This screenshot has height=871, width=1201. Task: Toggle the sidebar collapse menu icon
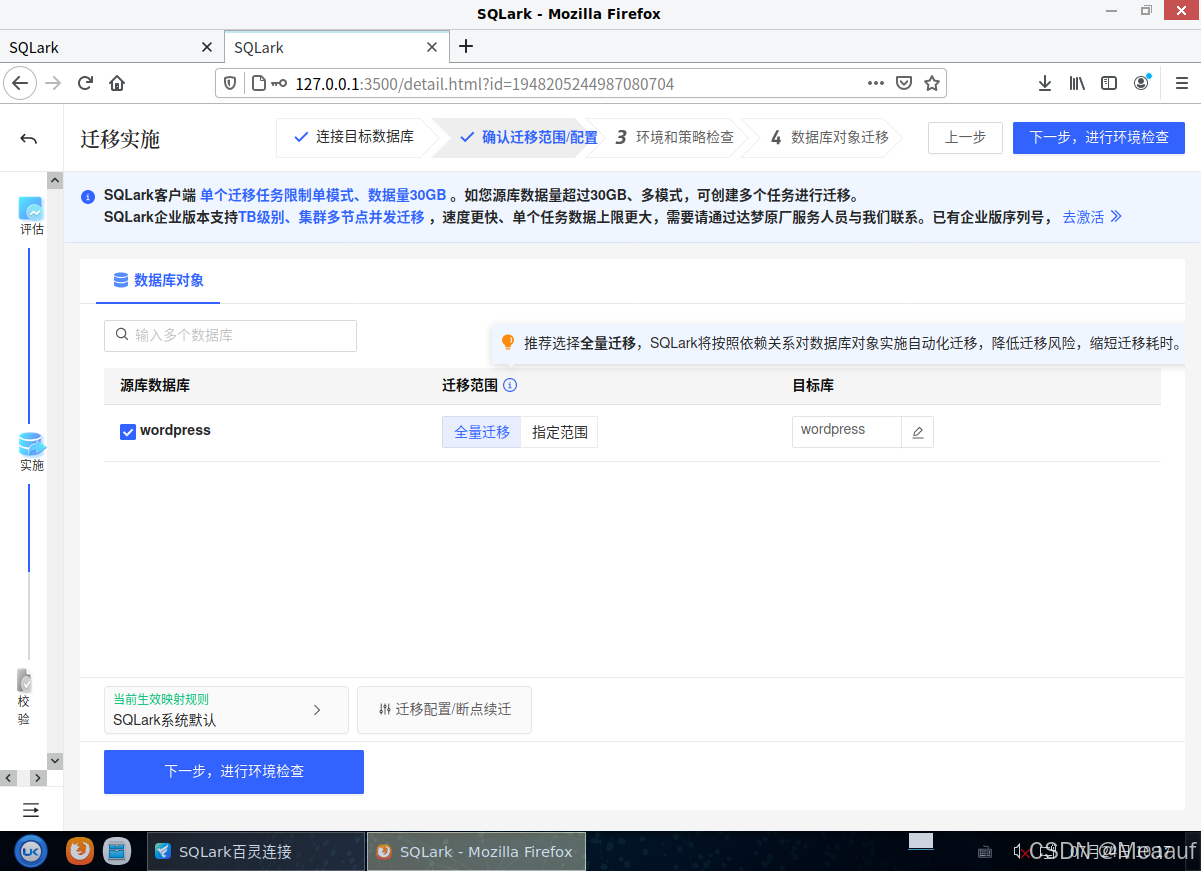(x=31, y=809)
